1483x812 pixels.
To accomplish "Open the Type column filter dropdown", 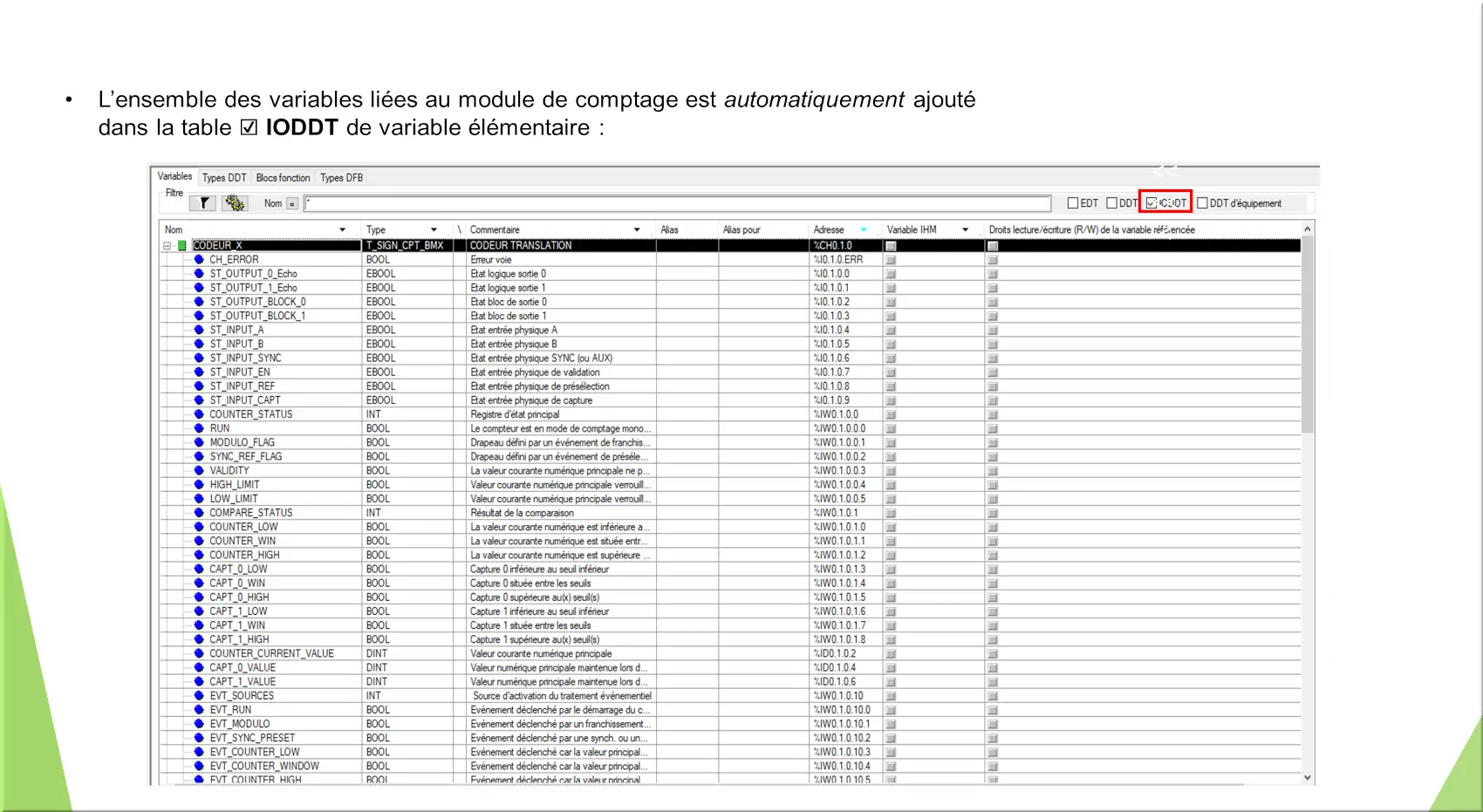I will pyautogui.click(x=434, y=230).
